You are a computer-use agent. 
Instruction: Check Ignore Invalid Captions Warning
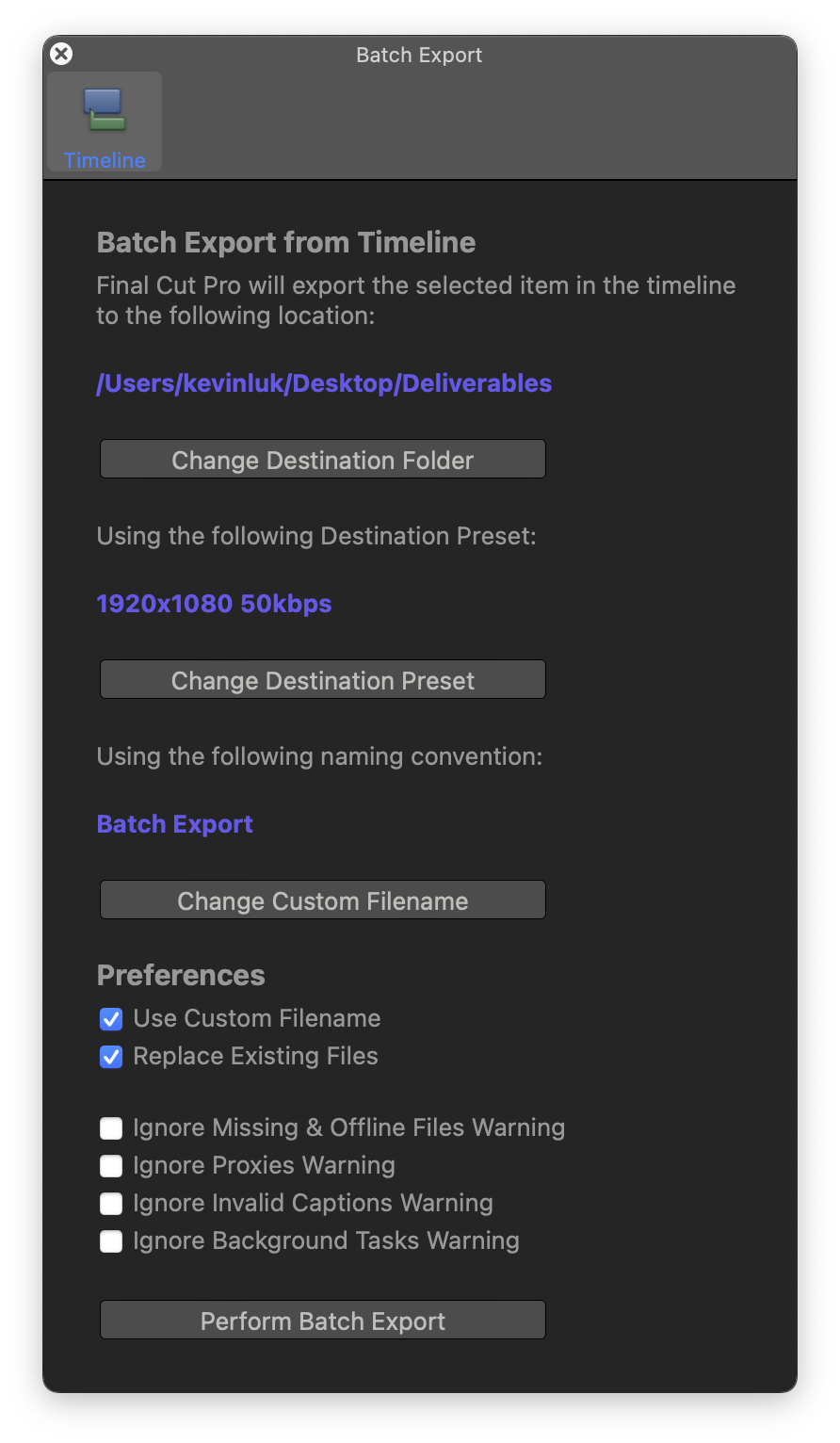(111, 1204)
